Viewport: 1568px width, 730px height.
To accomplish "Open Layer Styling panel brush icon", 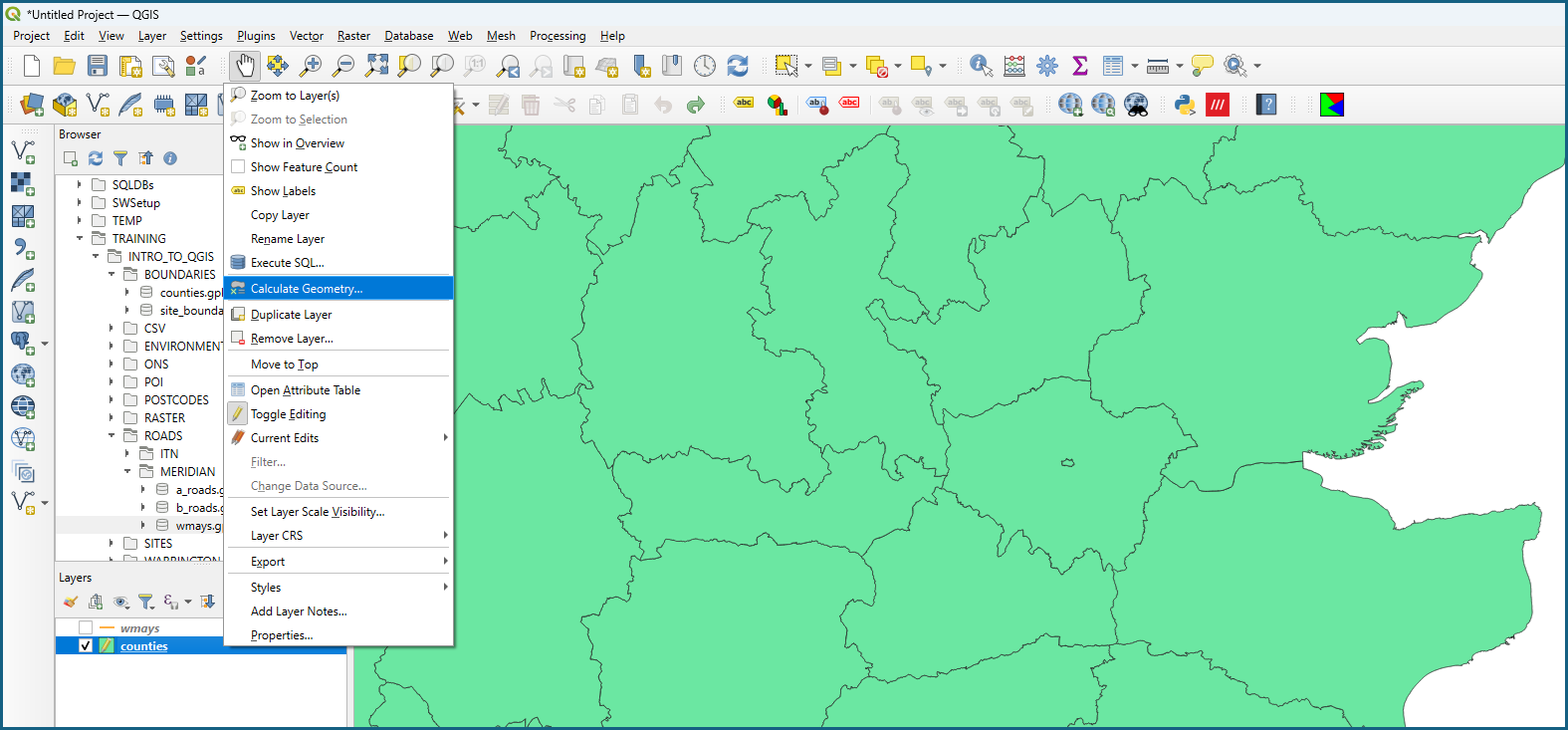I will pyautogui.click(x=70, y=602).
